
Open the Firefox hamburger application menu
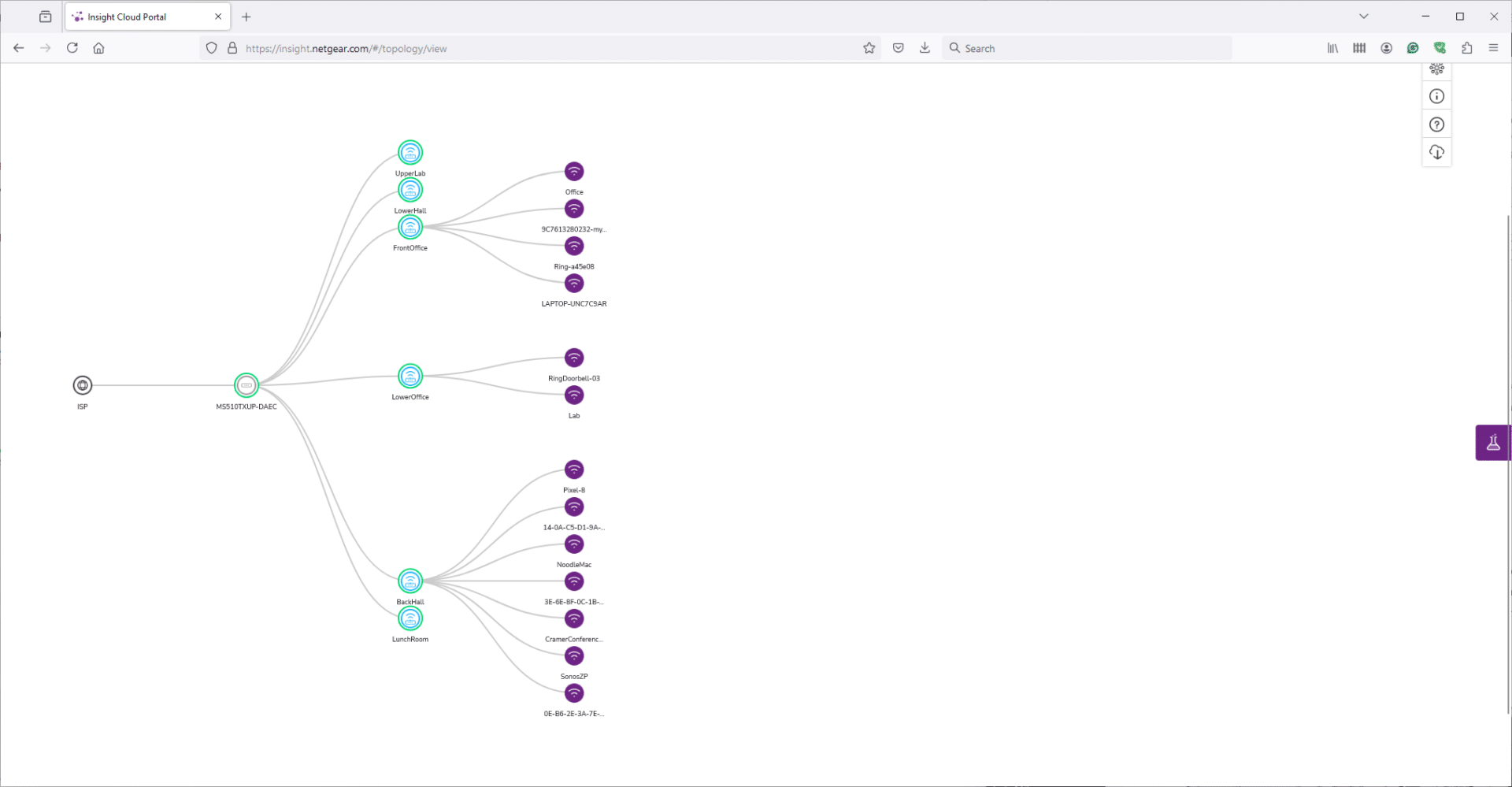click(1493, 48)
